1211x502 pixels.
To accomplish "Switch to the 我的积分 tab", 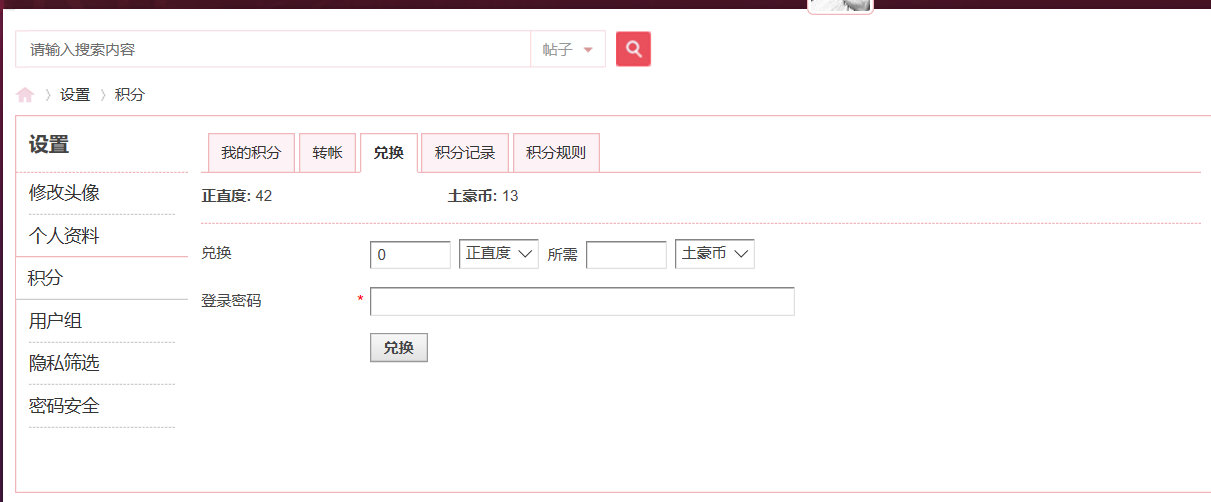I will (x=251, y=153).
